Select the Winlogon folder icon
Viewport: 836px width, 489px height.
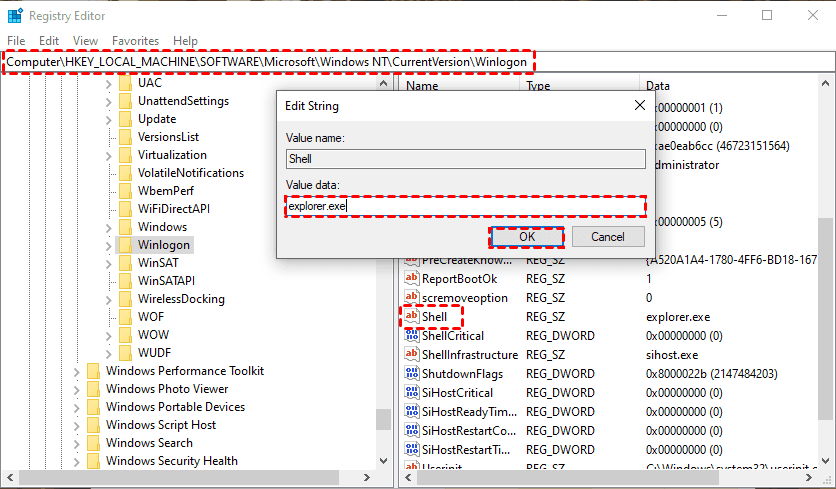(x=125, y=245)
